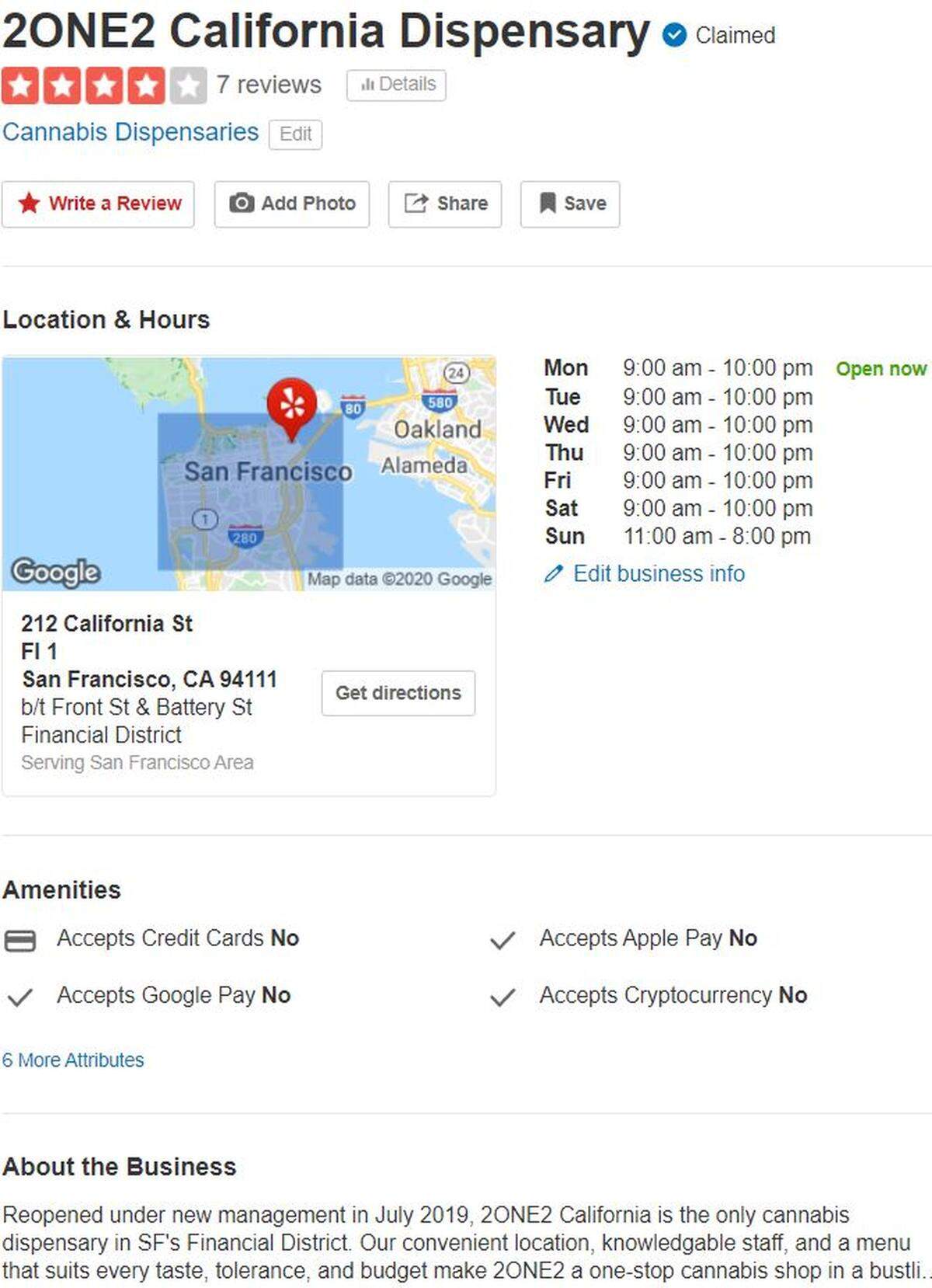Image resolution: width=932 pixels, height=1288 pixels.
Task: Click the 212 California St address
Action: coord(107,624)
